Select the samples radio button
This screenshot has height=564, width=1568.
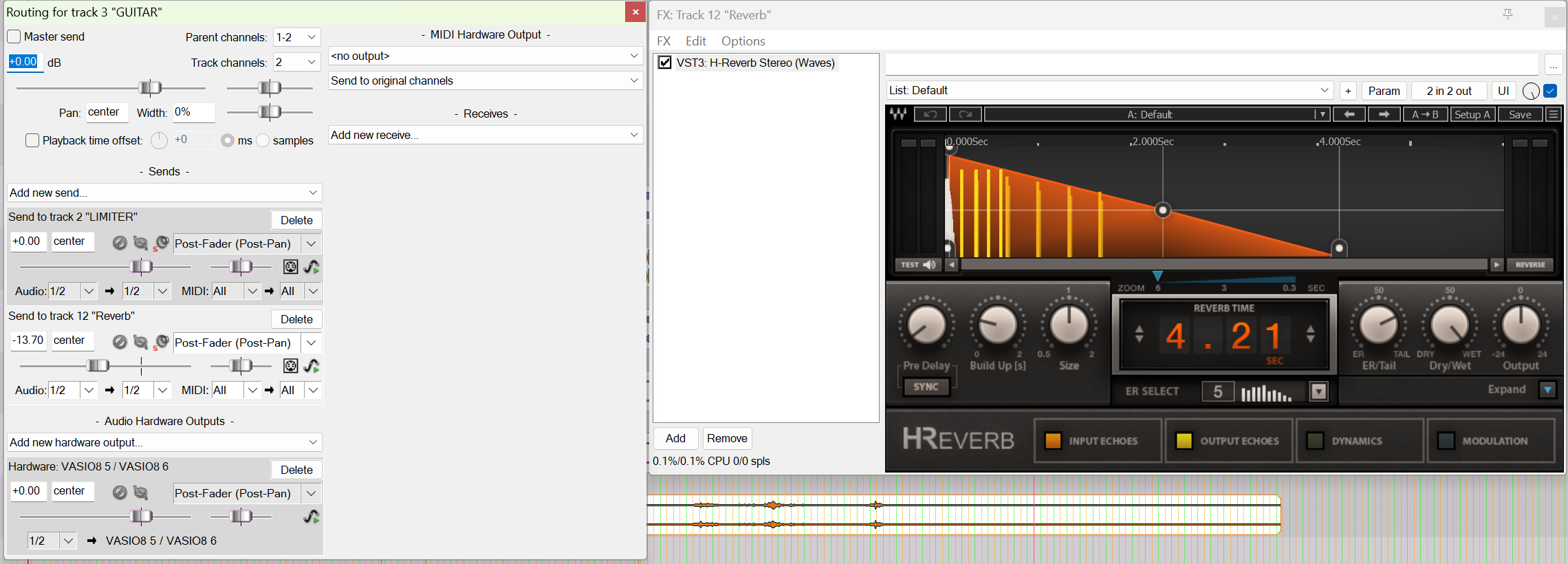(x=263, y=140)
